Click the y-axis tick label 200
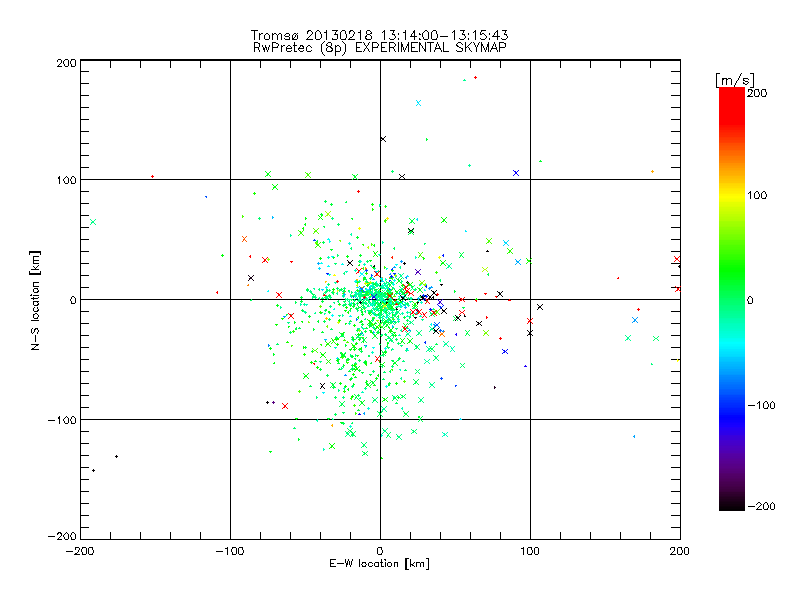 (x=66, y=63)
